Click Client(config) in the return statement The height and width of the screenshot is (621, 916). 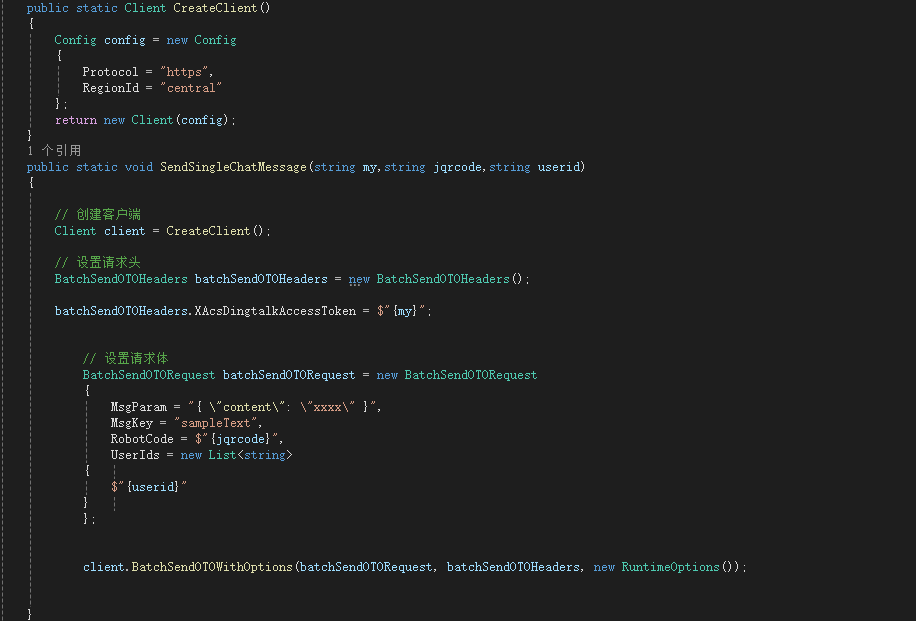click(x=181, y=120)
